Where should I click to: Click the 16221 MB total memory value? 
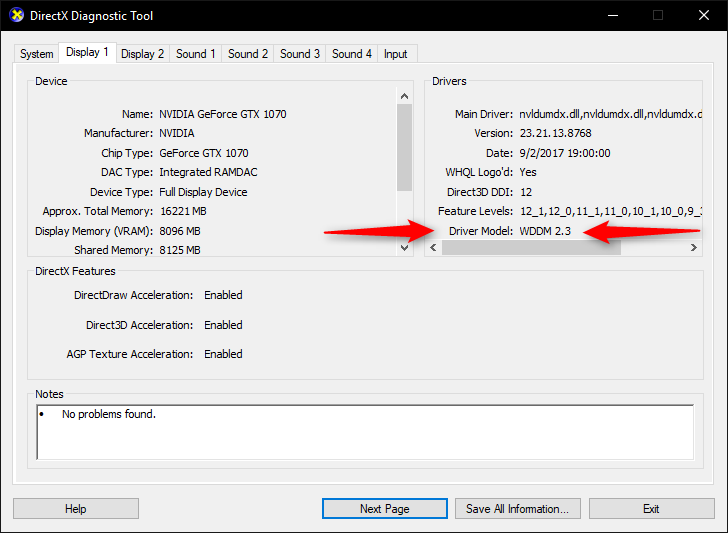tap(183, 211)
